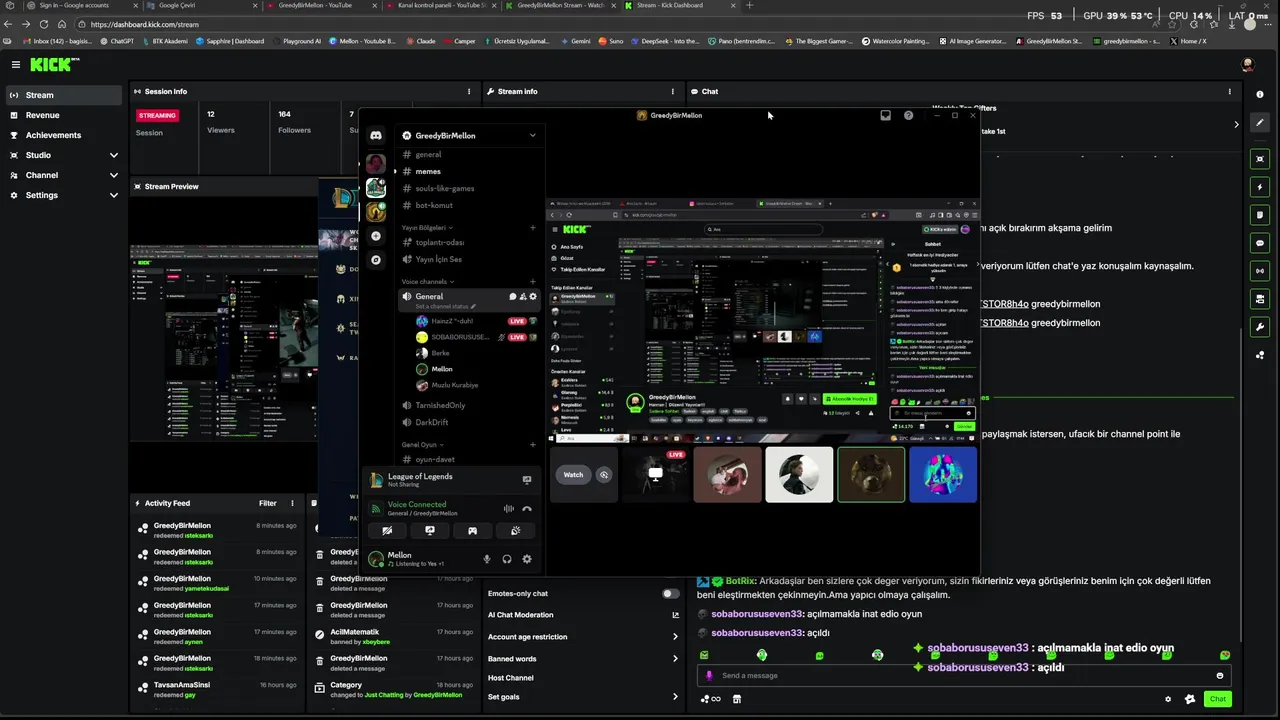This screenshot has width=1280, height=720.
Task: Switch to GreedyBirMellon - YouTube browser tab
Action: tap(321, 5)
